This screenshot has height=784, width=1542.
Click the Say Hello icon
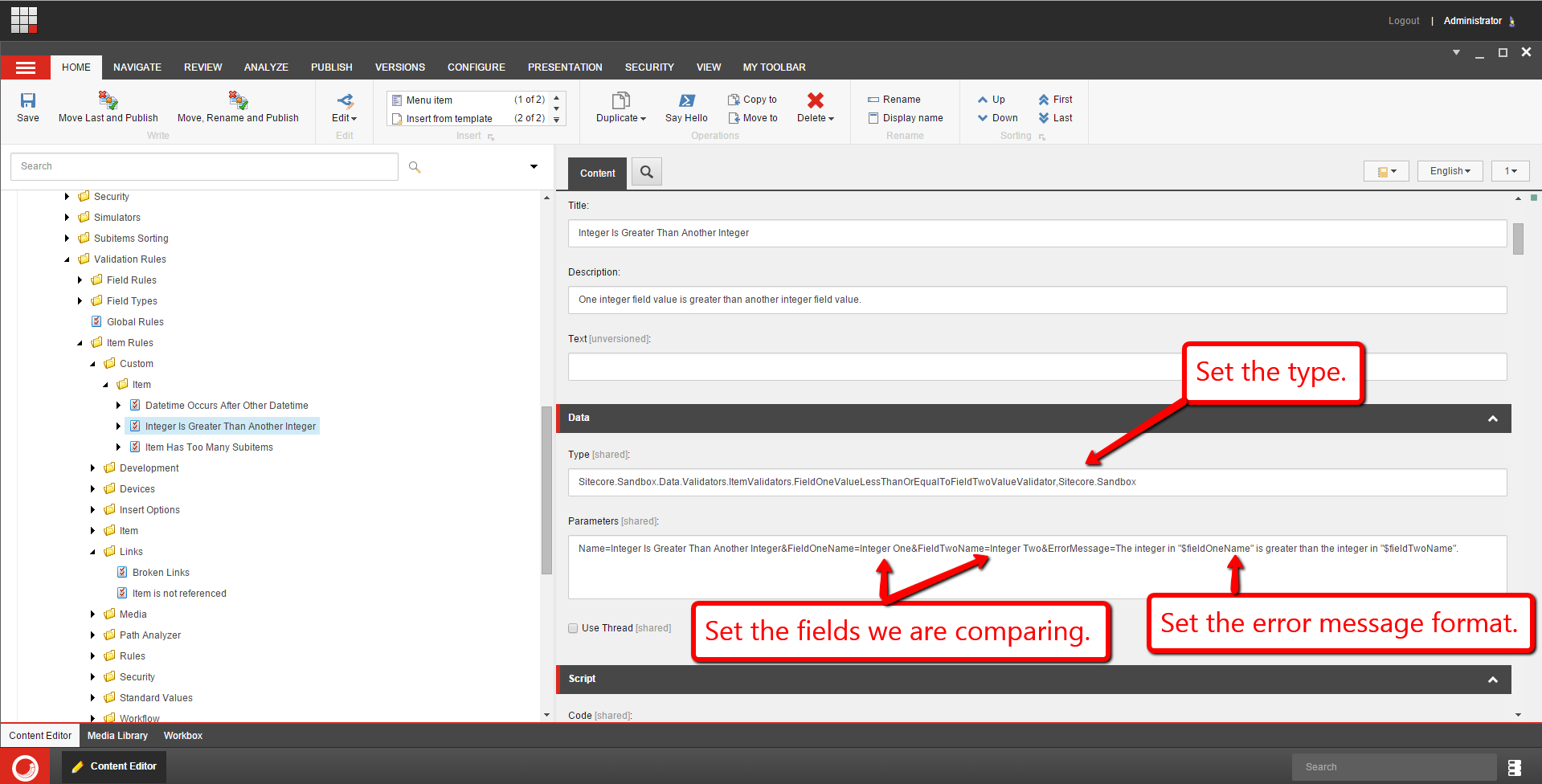tap(686, 100)
